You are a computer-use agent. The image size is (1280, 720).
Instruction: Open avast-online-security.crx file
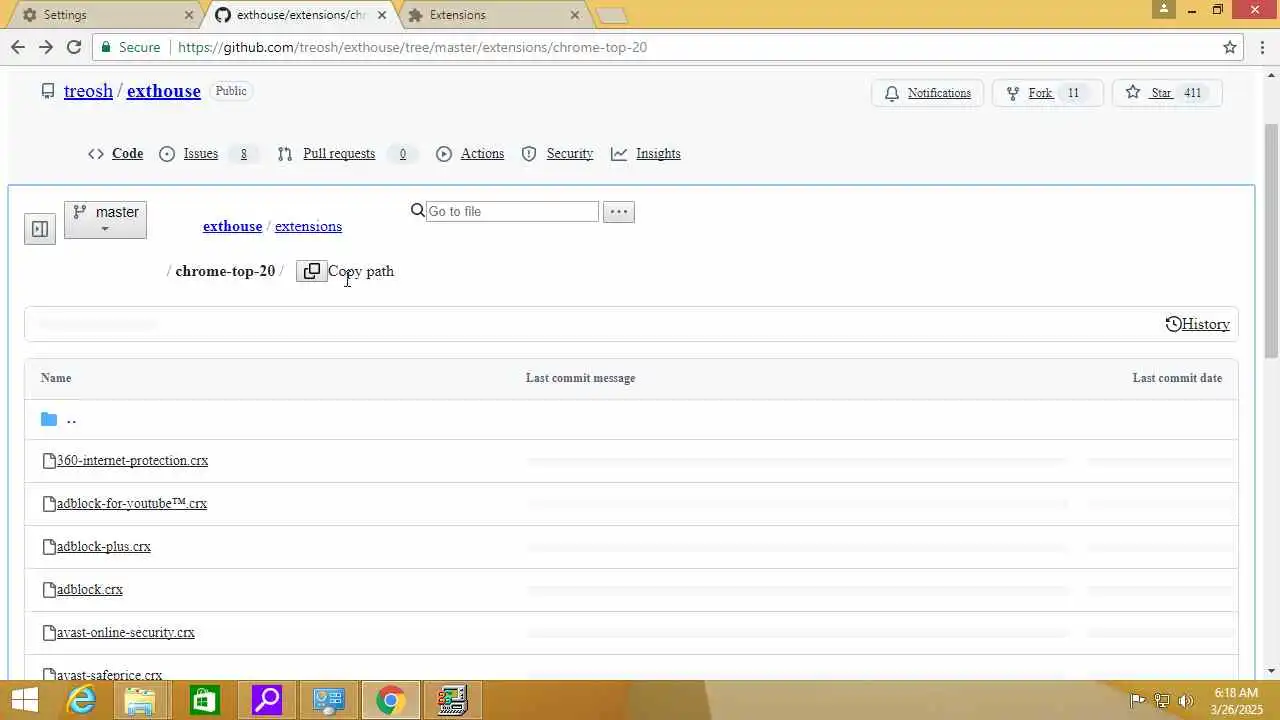pyautogui.click(x=126, y=633)
